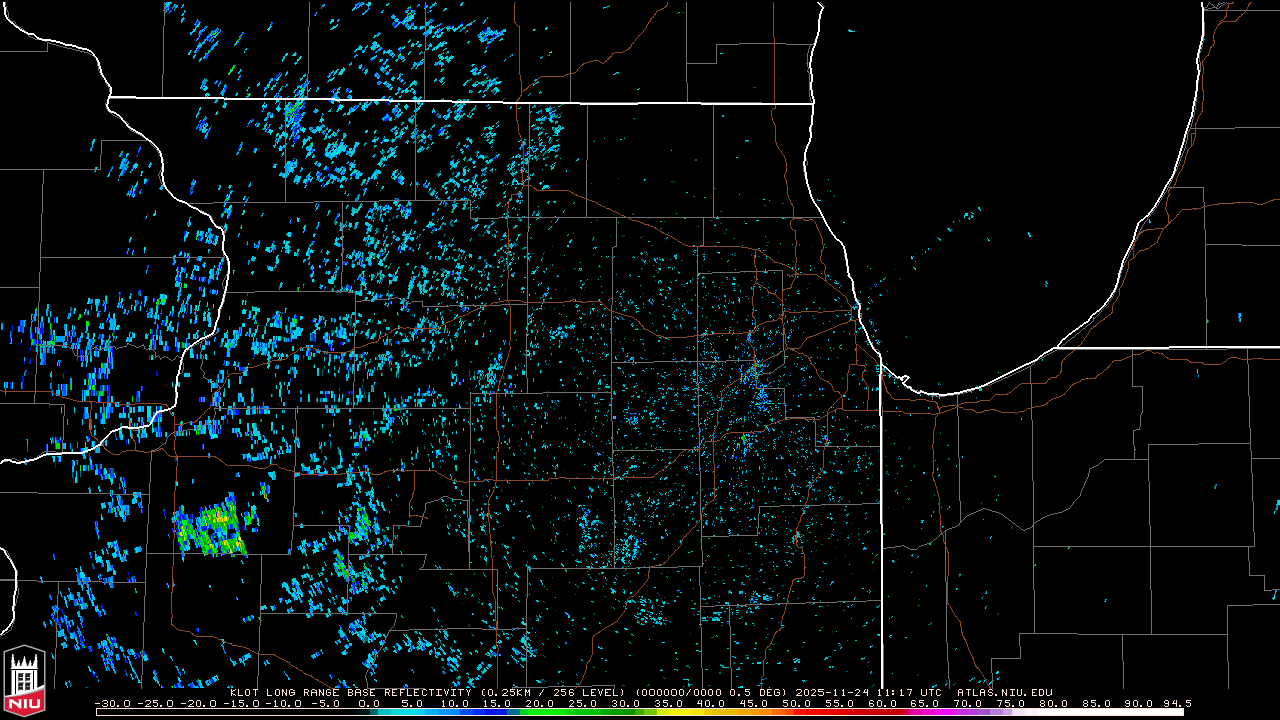Click the -30.0 scale label
The image size is (1280, 720).
(115, 703)
